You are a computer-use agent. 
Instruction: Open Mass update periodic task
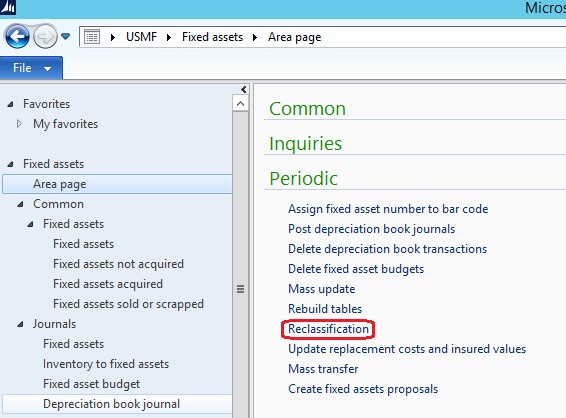tap(321, 289)
